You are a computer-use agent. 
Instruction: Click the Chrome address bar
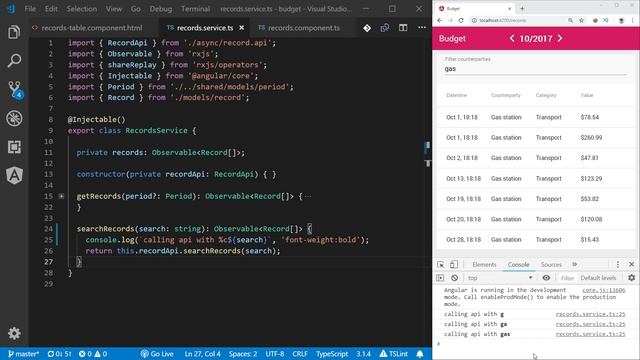point(518,20)
